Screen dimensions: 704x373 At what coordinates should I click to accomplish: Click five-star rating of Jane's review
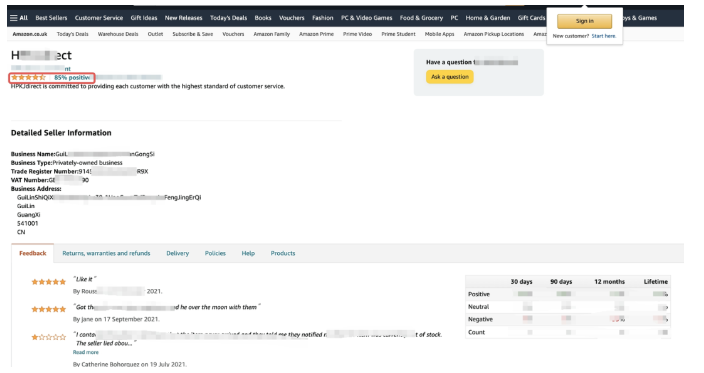[x=48, y=309]
